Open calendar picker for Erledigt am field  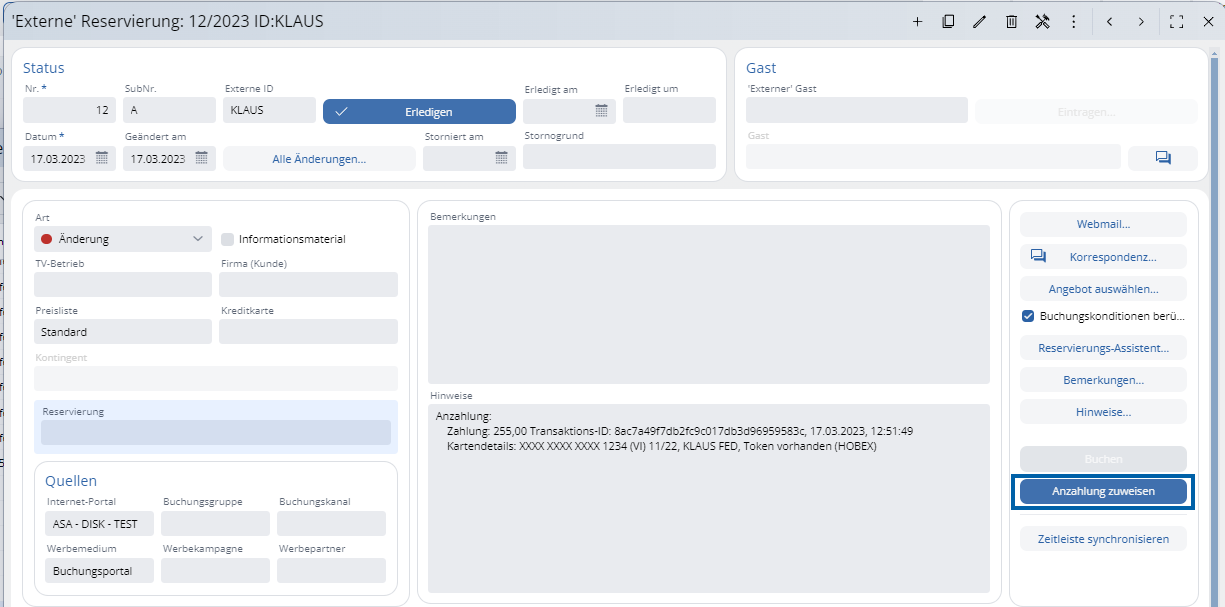[x=602, y=110]
